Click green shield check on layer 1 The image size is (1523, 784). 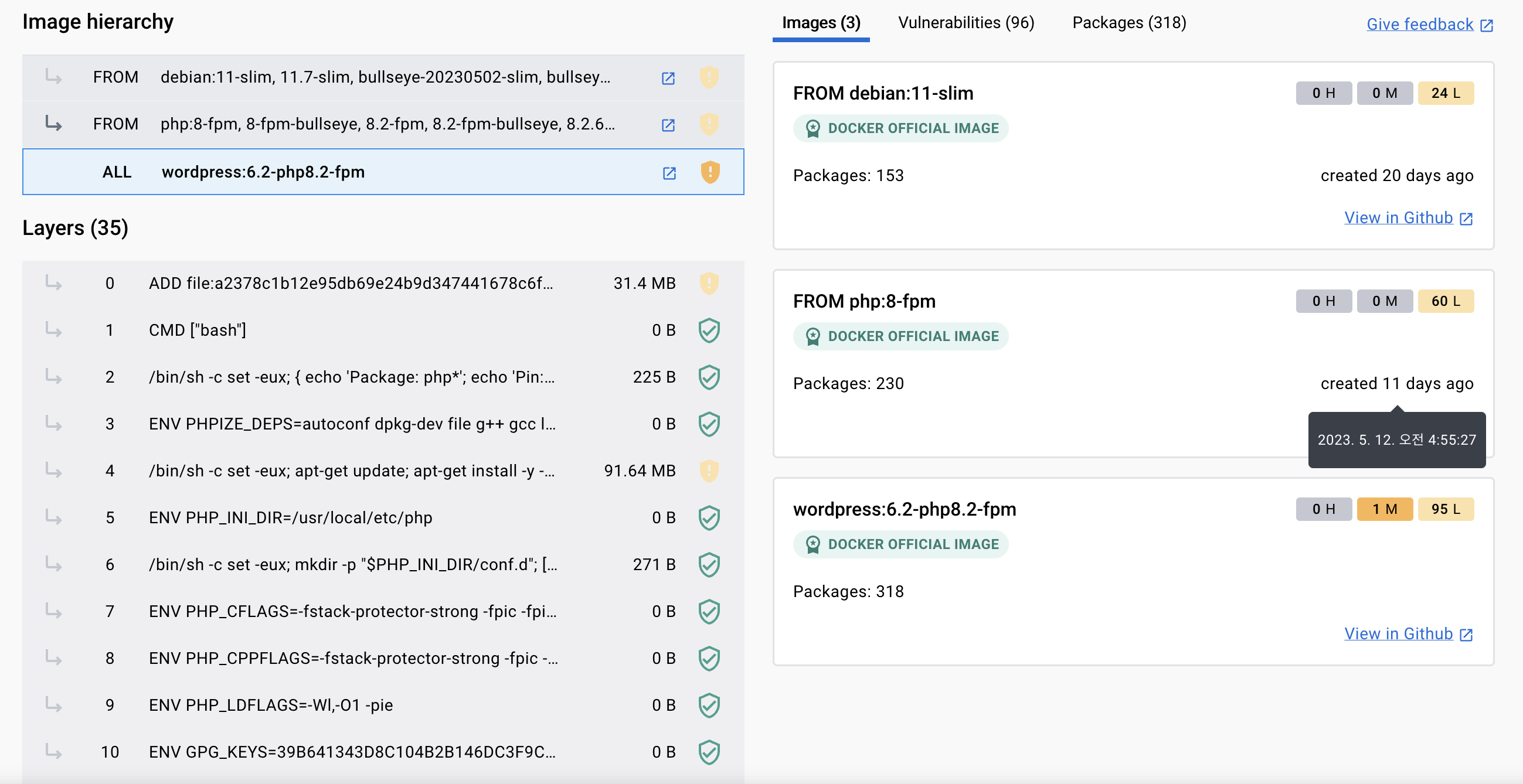[709, 330]
